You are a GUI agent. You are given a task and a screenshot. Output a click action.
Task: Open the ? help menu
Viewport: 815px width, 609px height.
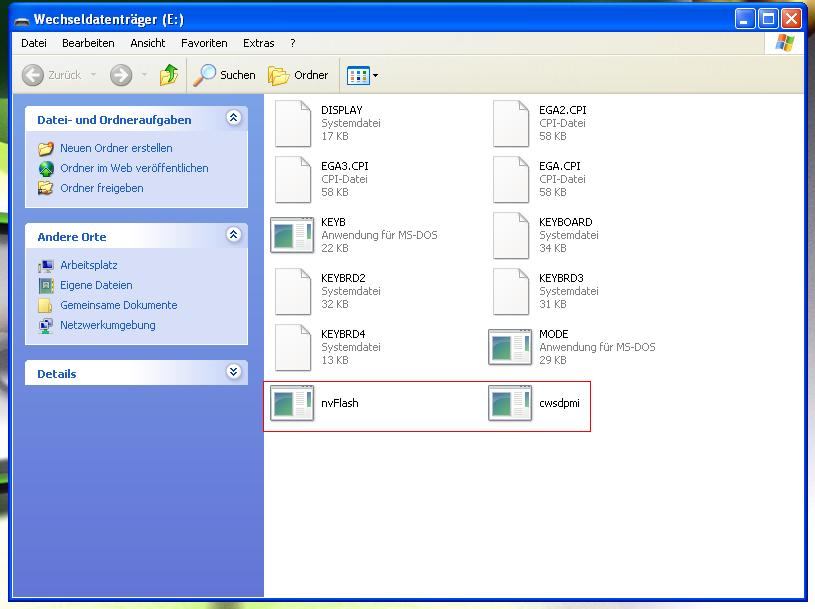pyautogui.click(x=293, y=43)
